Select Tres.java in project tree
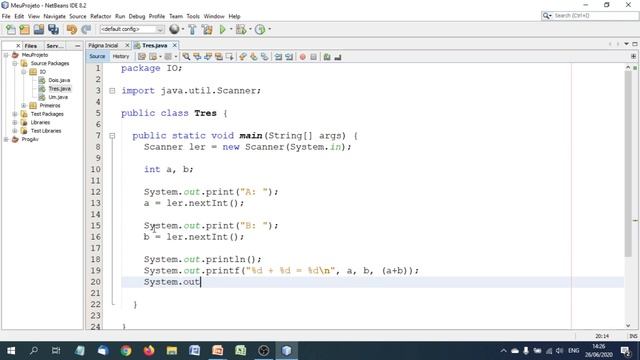 60,89
